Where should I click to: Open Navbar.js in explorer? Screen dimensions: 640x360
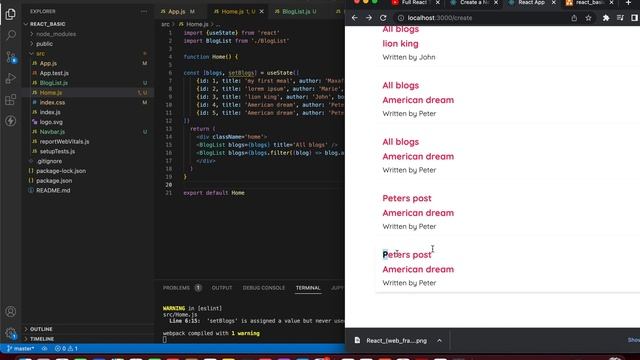[52, 132]
